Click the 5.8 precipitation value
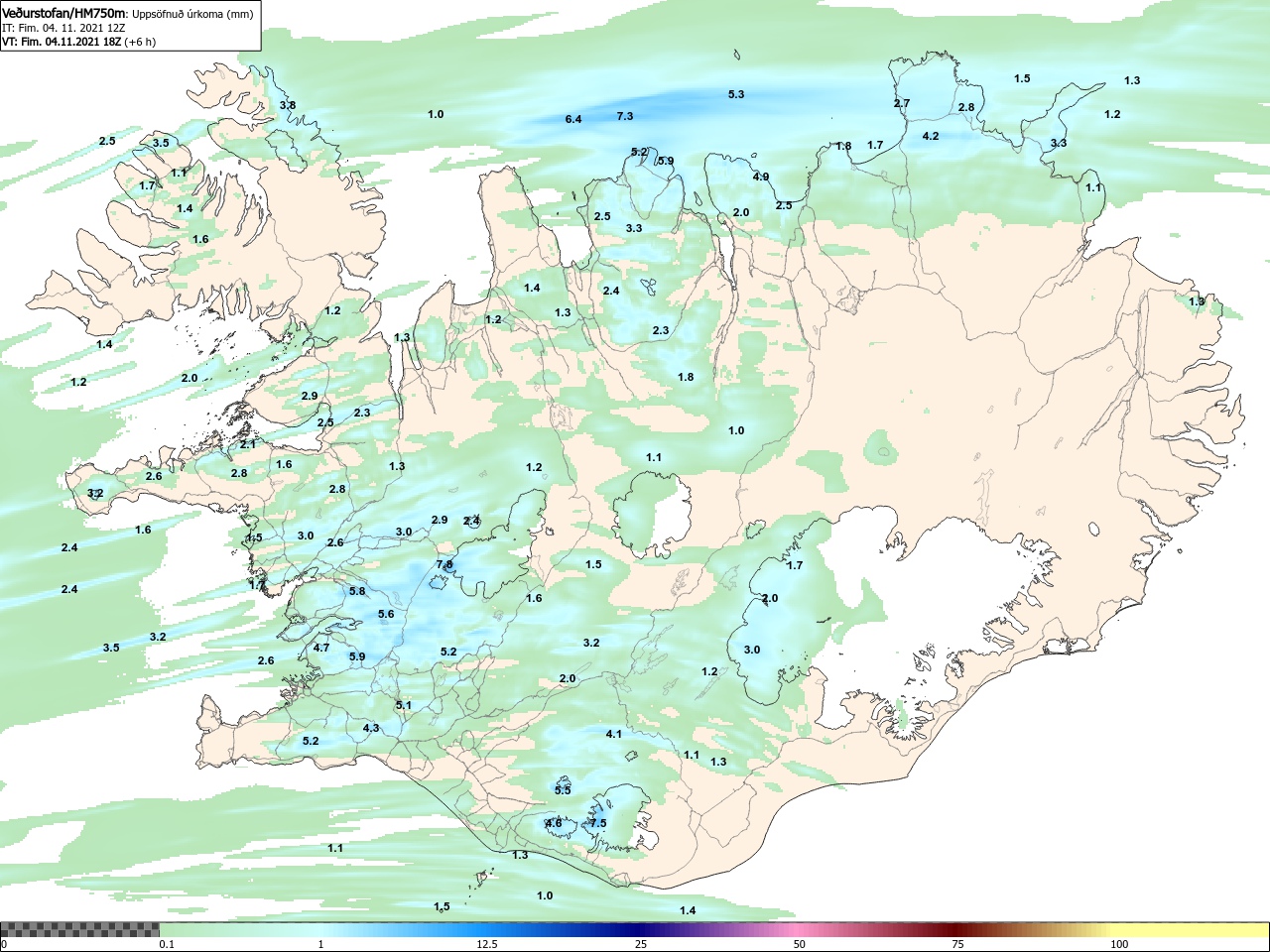 [357, 591]
